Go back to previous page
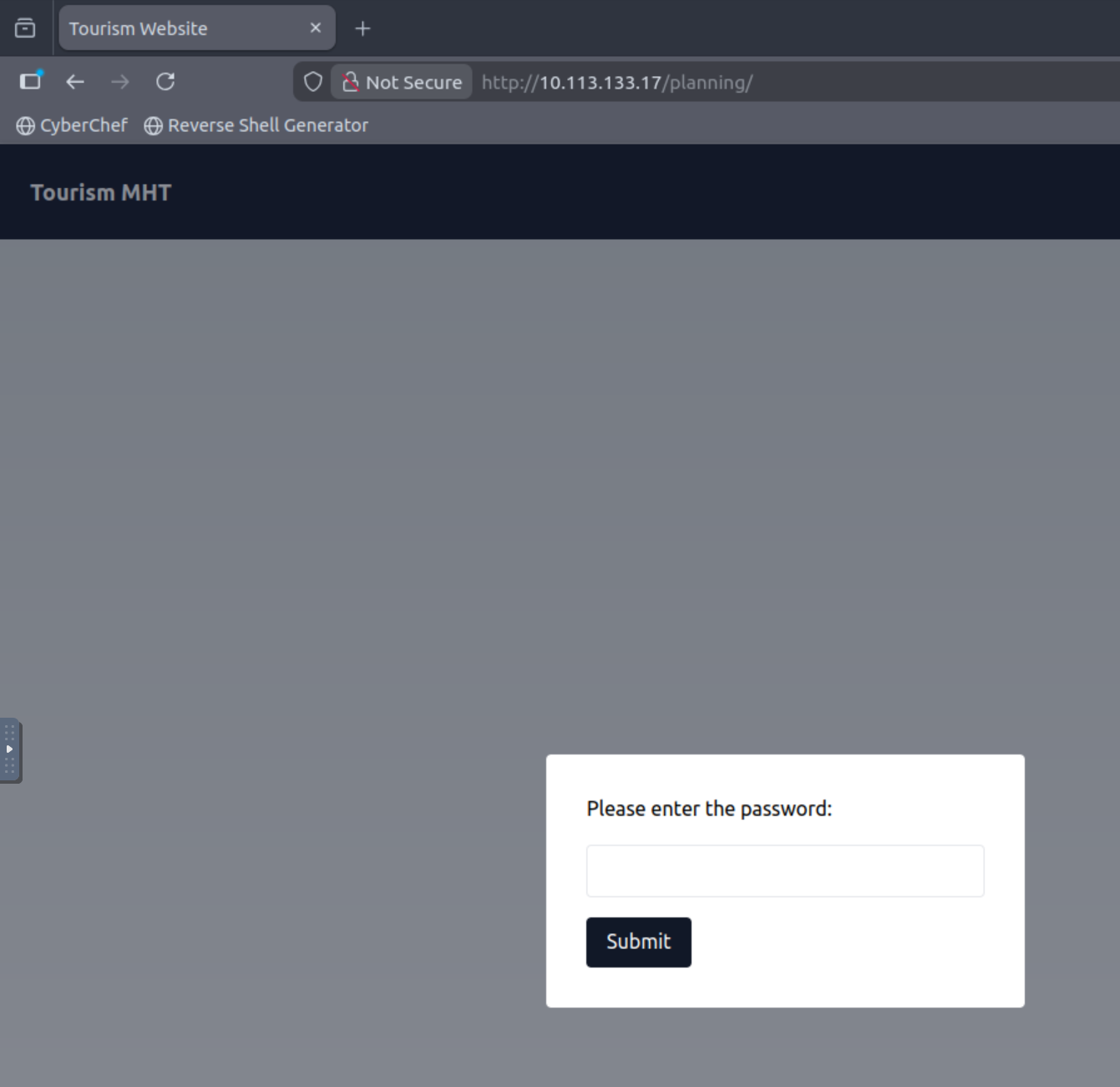This screenshot has width=1120, height=1087. tap(75, 82)
